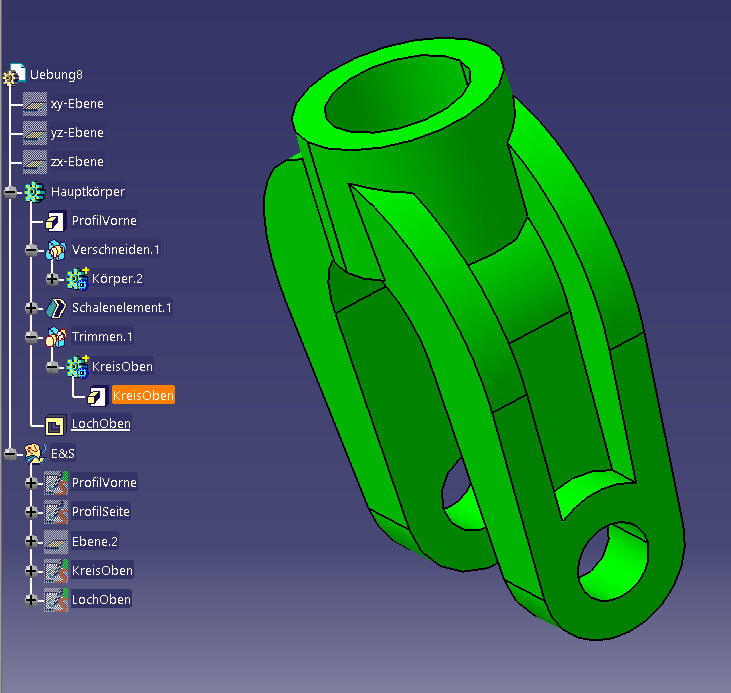Collapse the E&S geometrical set
Screen dimensions: 731x693
click(10, 454)
